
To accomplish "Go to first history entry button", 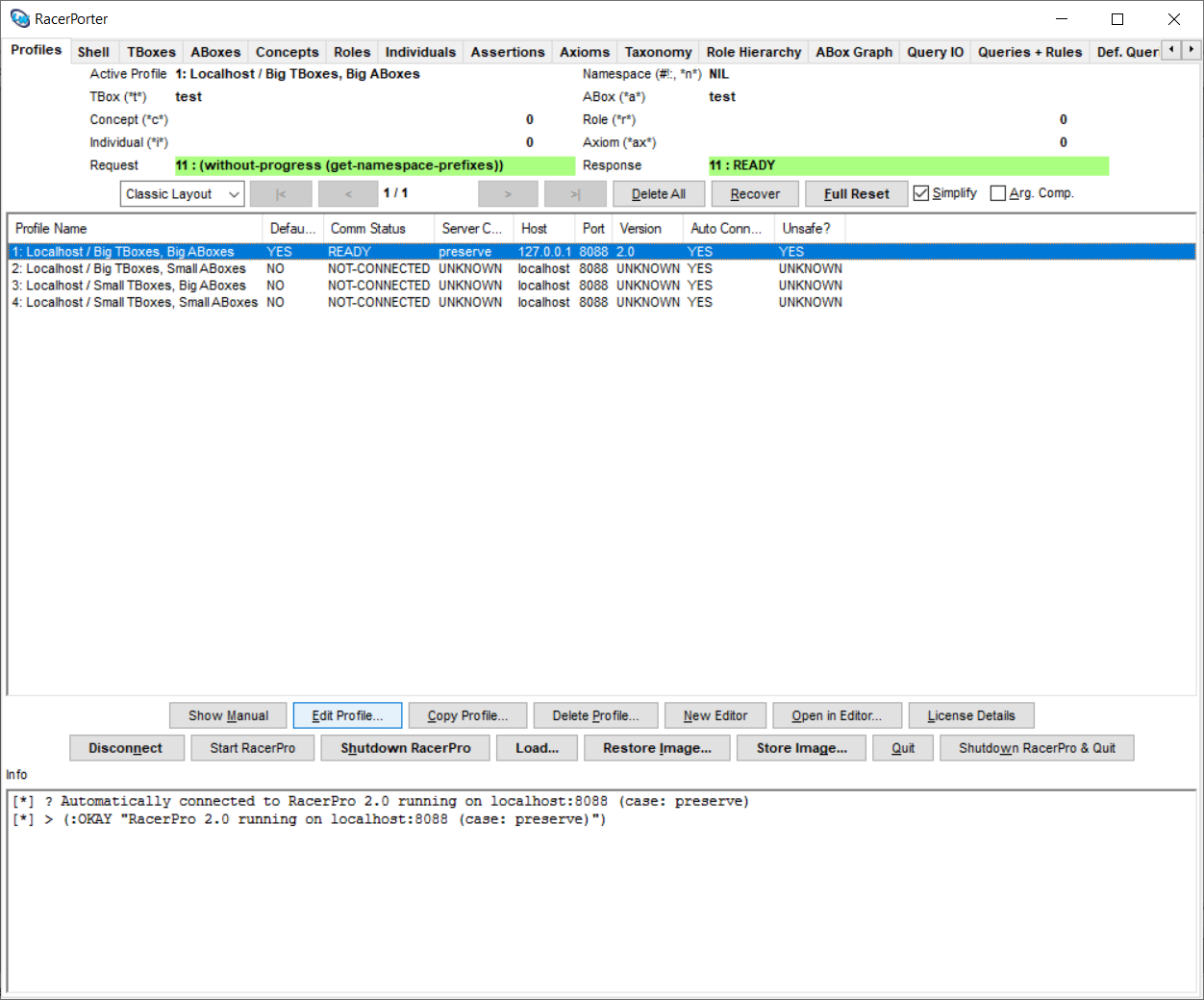I will [281, 194].
